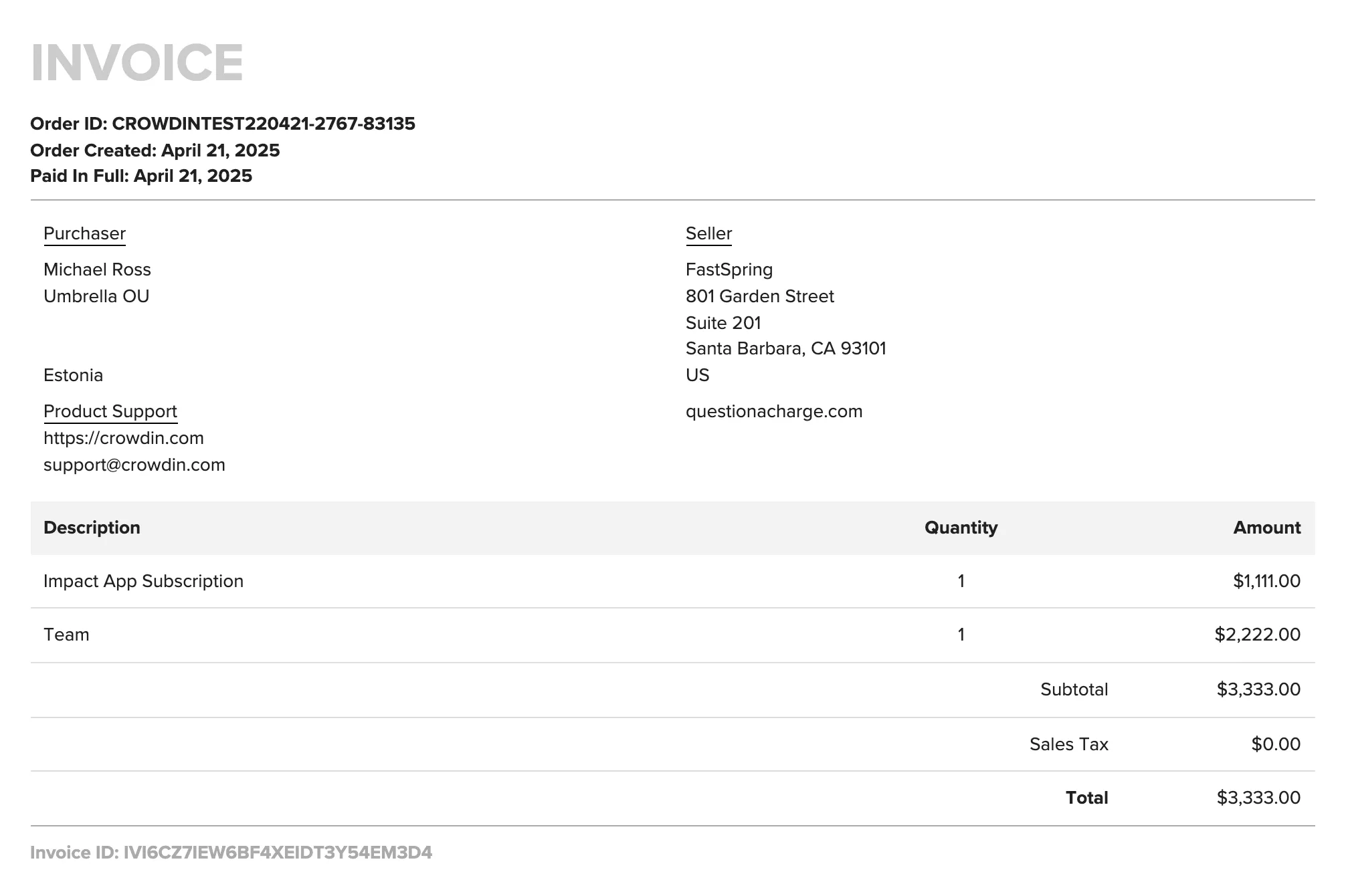Select the Estonia country entry

pyautogui.click(x=74, y=375)
